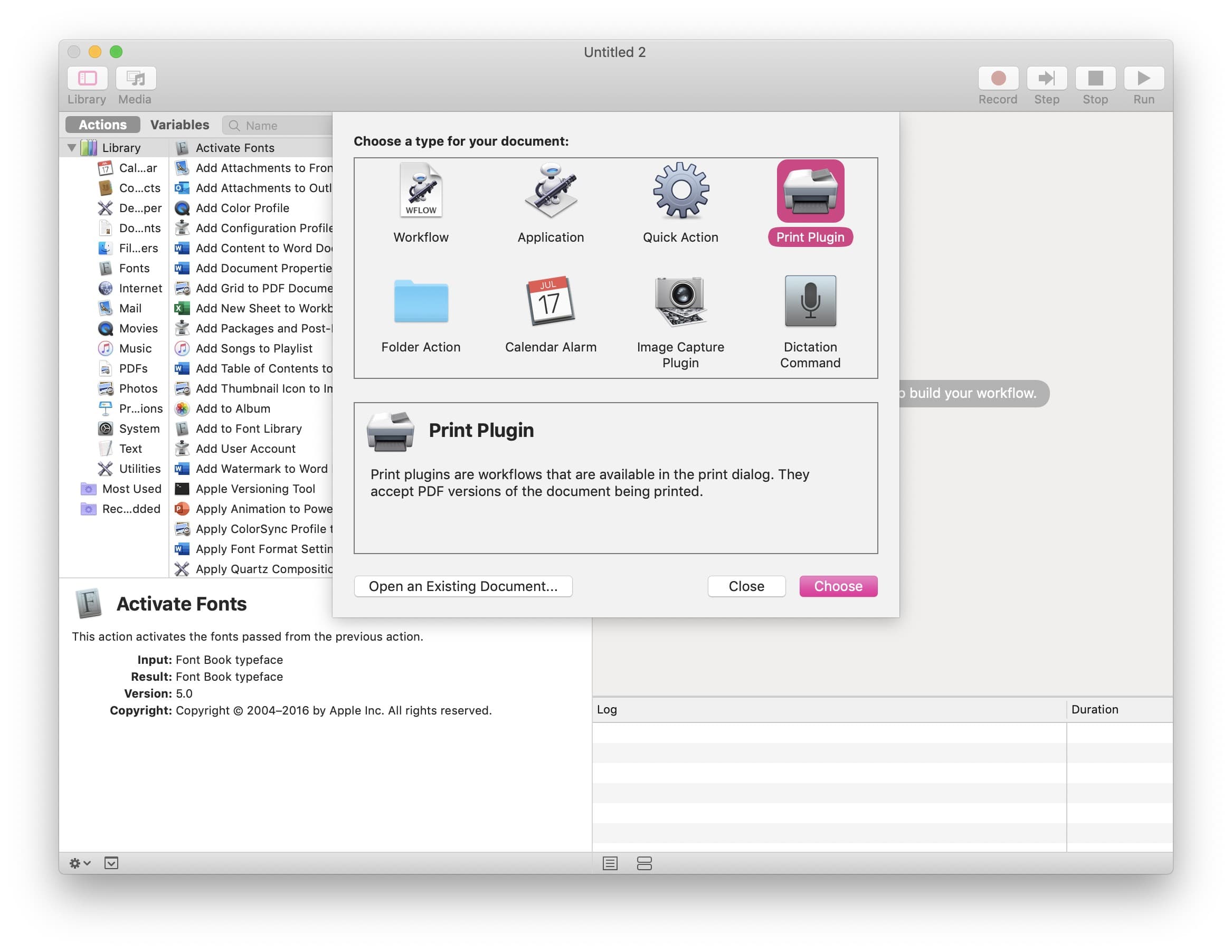Select the Workflow document type
This screenshot has height=952, width=1232.
[421, 203]
